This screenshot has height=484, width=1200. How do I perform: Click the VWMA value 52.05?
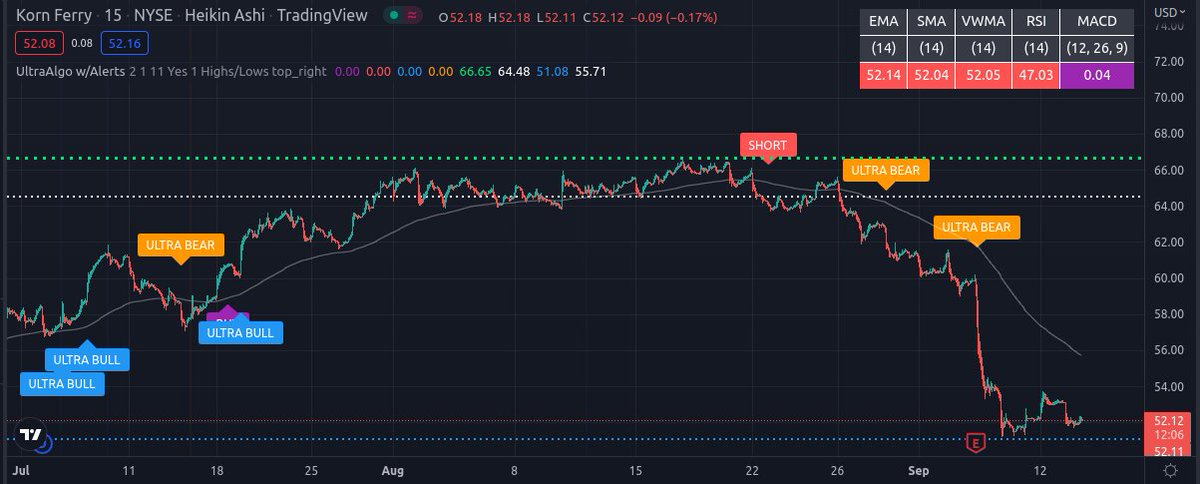[982, 75]
